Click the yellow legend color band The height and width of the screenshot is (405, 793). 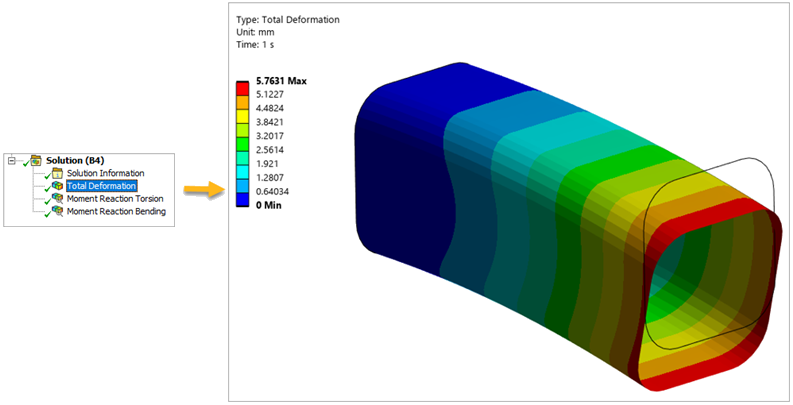click(243, 116)
